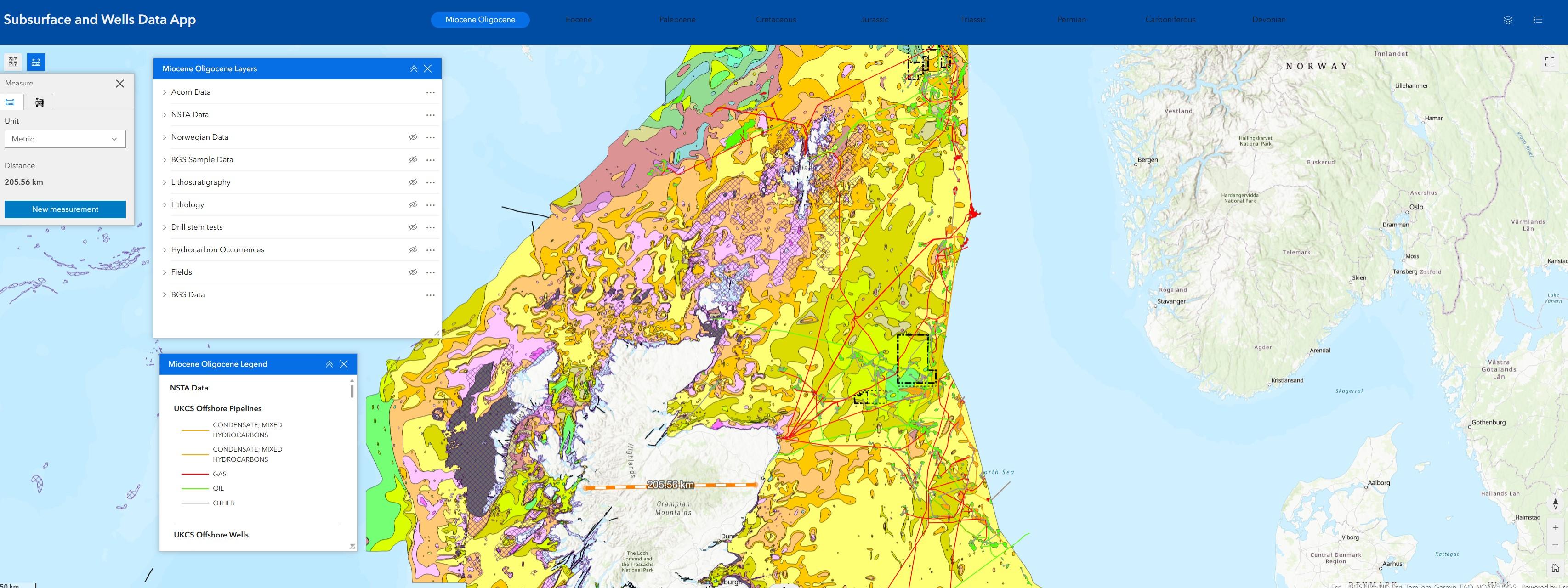Switch to the Eocene tab

click(x=579, y=19)
